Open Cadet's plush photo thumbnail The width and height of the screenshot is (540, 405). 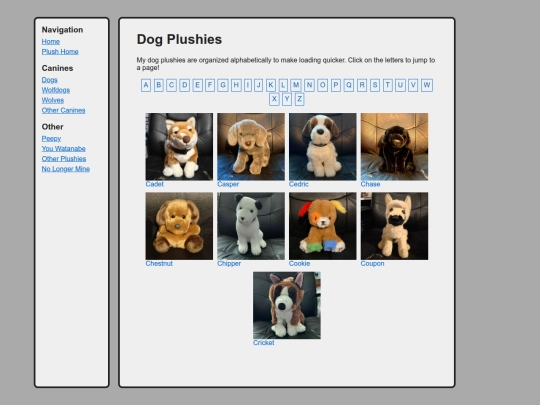(179, 147)
